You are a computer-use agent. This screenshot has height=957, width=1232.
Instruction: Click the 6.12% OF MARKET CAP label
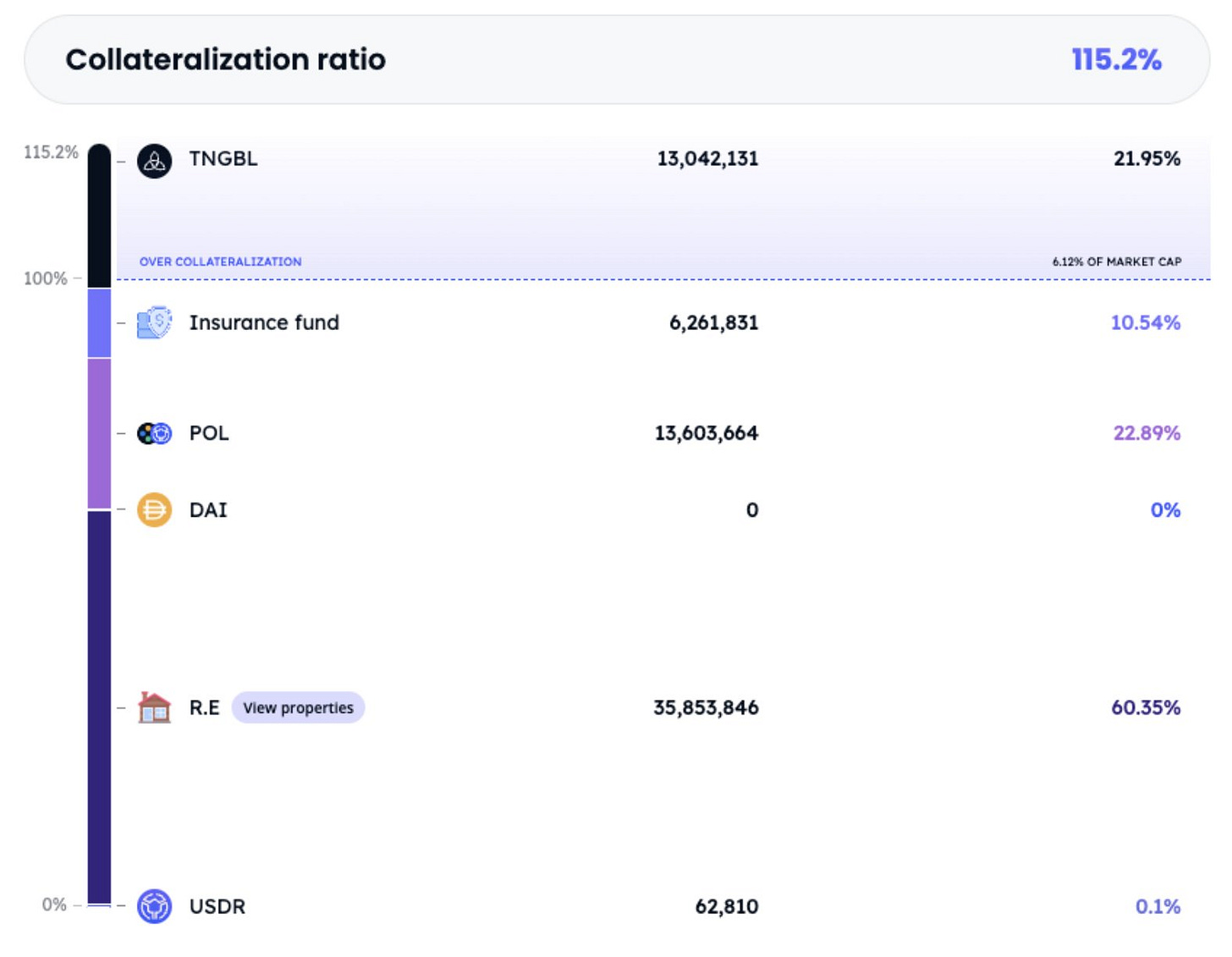pyautogui.click(x=1116, y=261)
